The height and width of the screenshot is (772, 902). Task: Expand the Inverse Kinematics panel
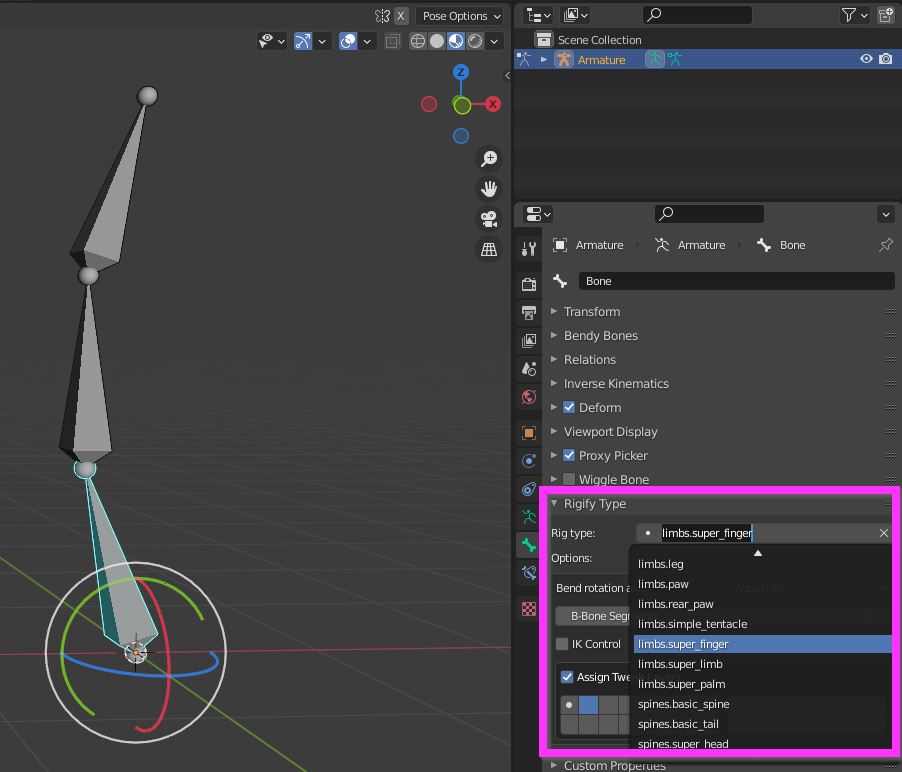coord(616,383)
